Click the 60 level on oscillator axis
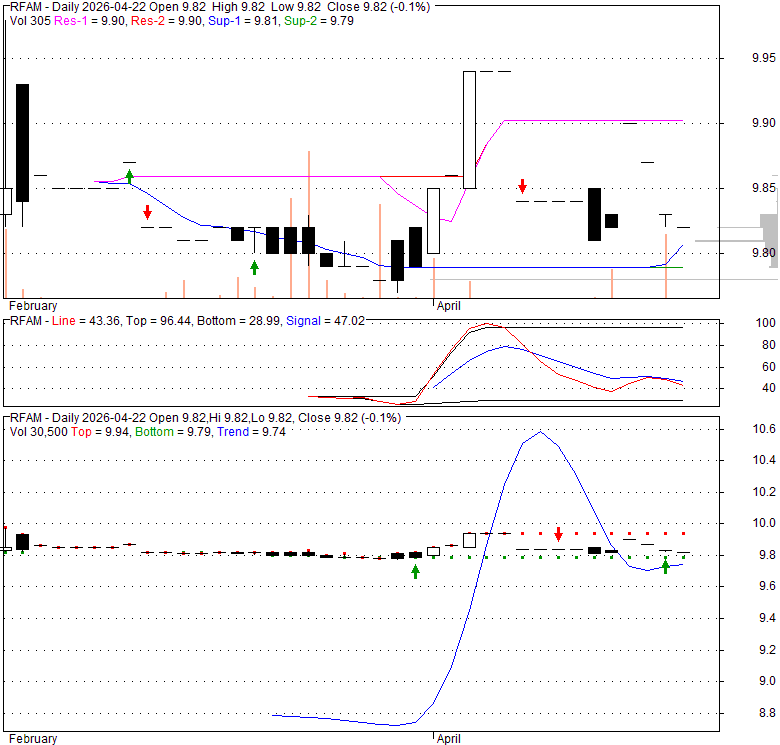 [769, 367]
